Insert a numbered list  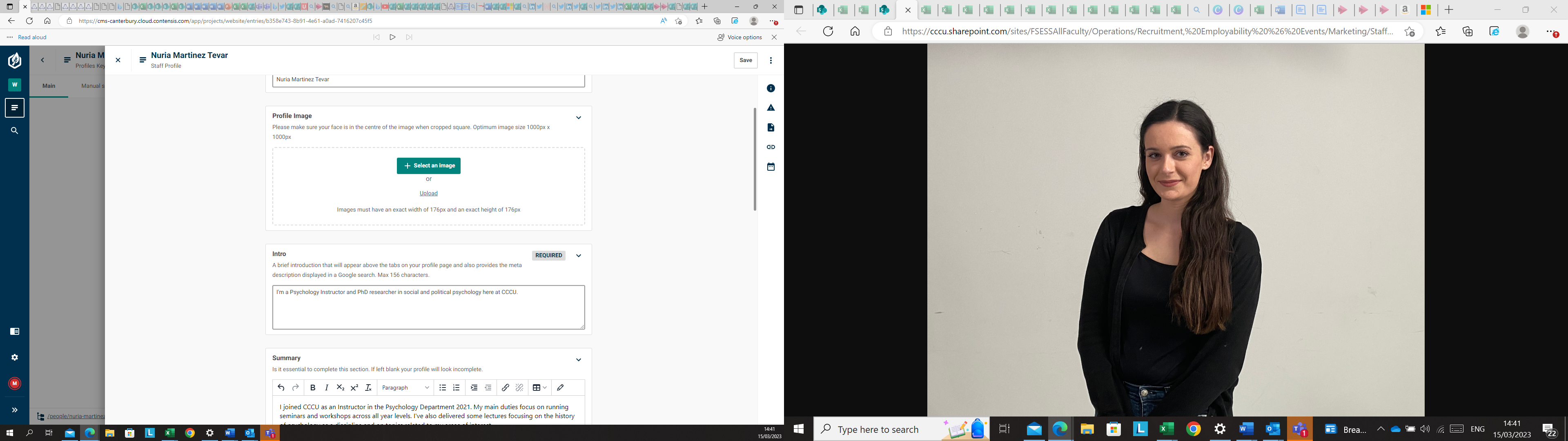457,388
